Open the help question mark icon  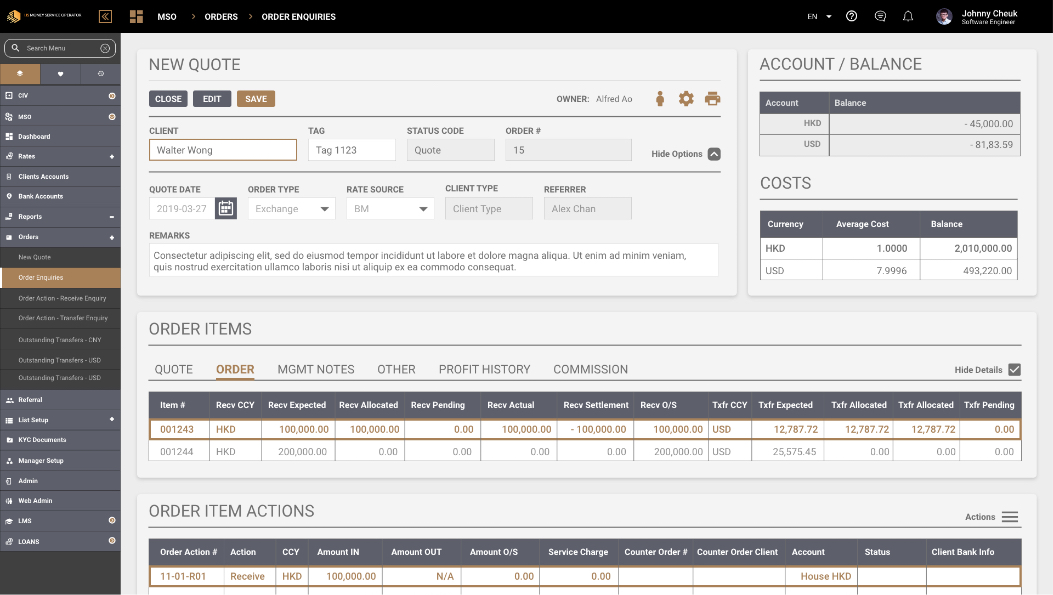tap(851, 17)
